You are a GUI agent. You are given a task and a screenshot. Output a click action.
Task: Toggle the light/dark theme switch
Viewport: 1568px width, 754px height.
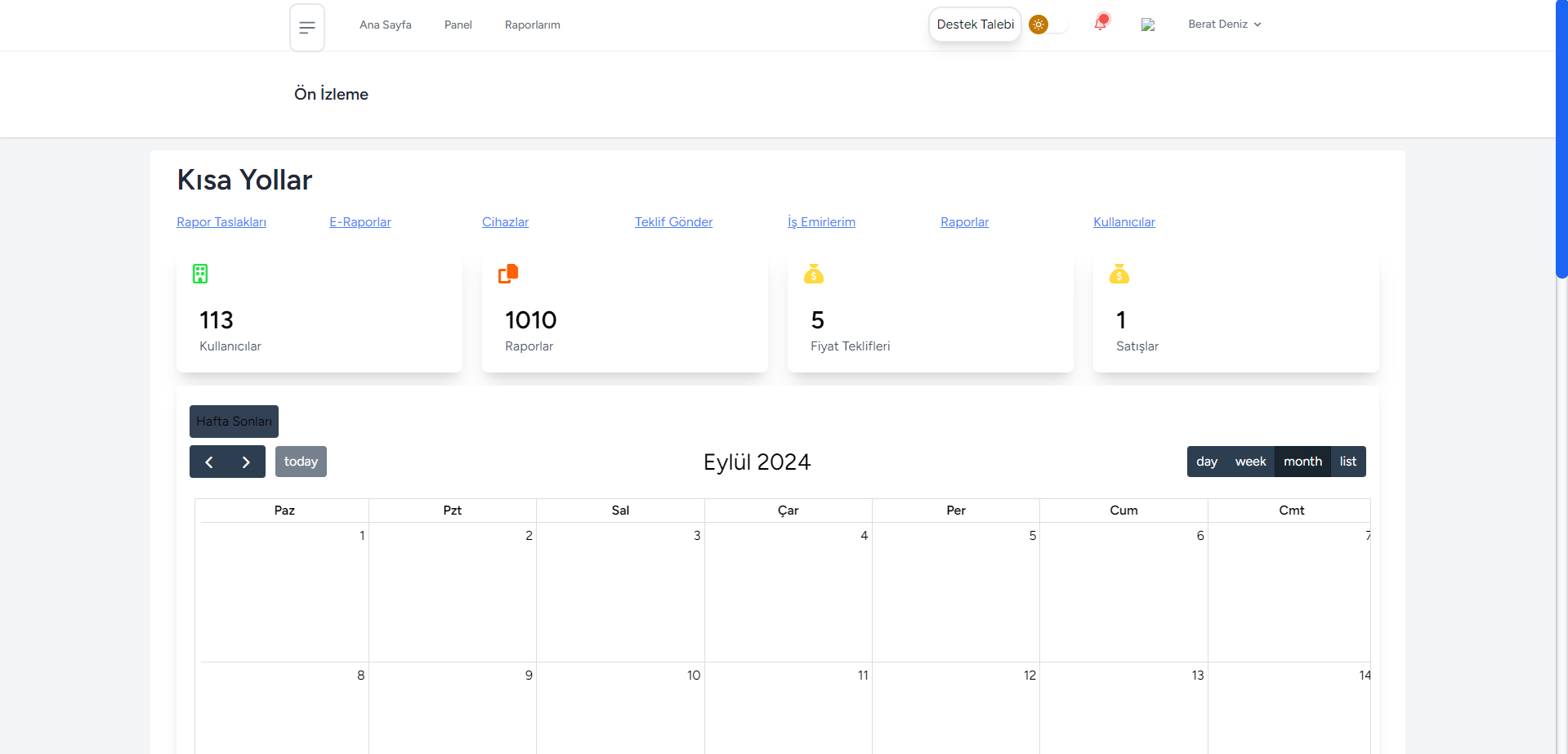pyautogui.click(x=1048, y=25)
